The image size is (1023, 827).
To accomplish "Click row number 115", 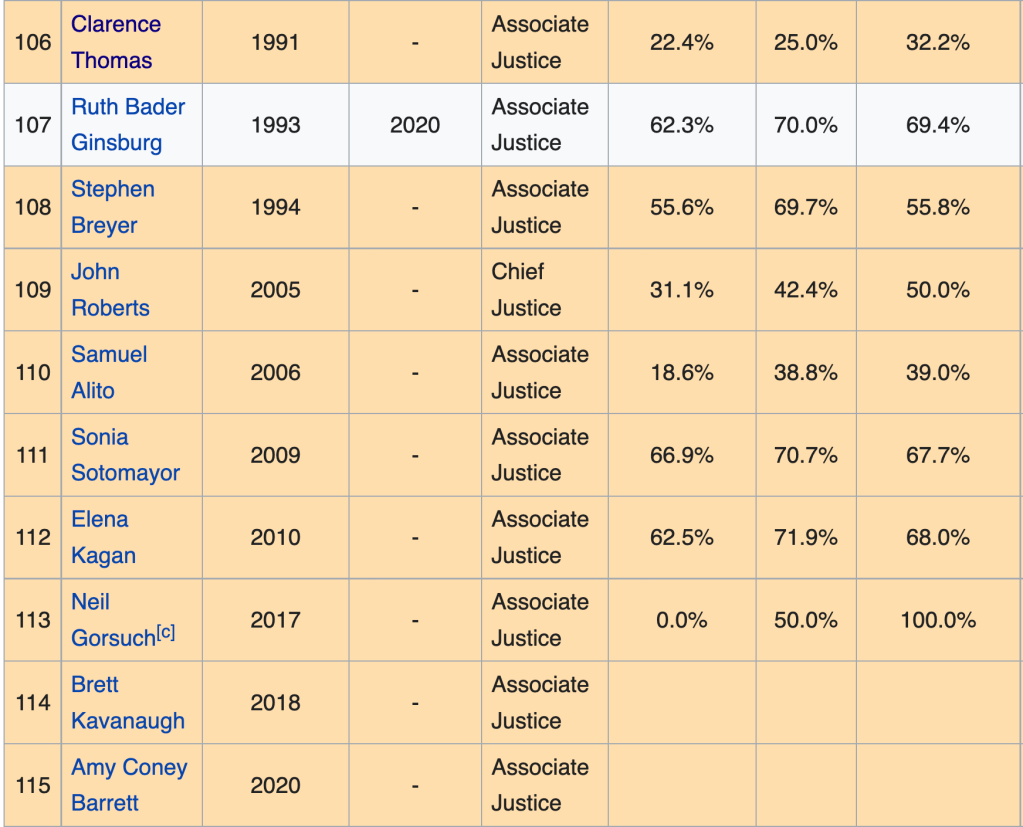I will (32, 786).
